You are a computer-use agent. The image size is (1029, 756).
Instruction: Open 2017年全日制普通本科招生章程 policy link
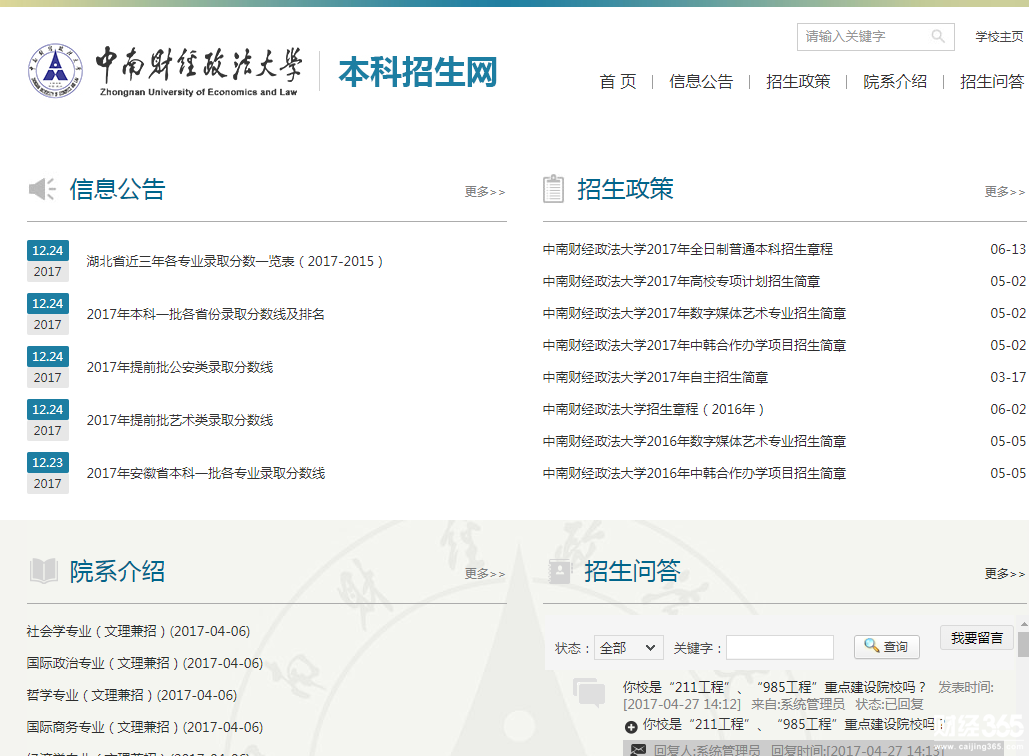pos(688,249)
